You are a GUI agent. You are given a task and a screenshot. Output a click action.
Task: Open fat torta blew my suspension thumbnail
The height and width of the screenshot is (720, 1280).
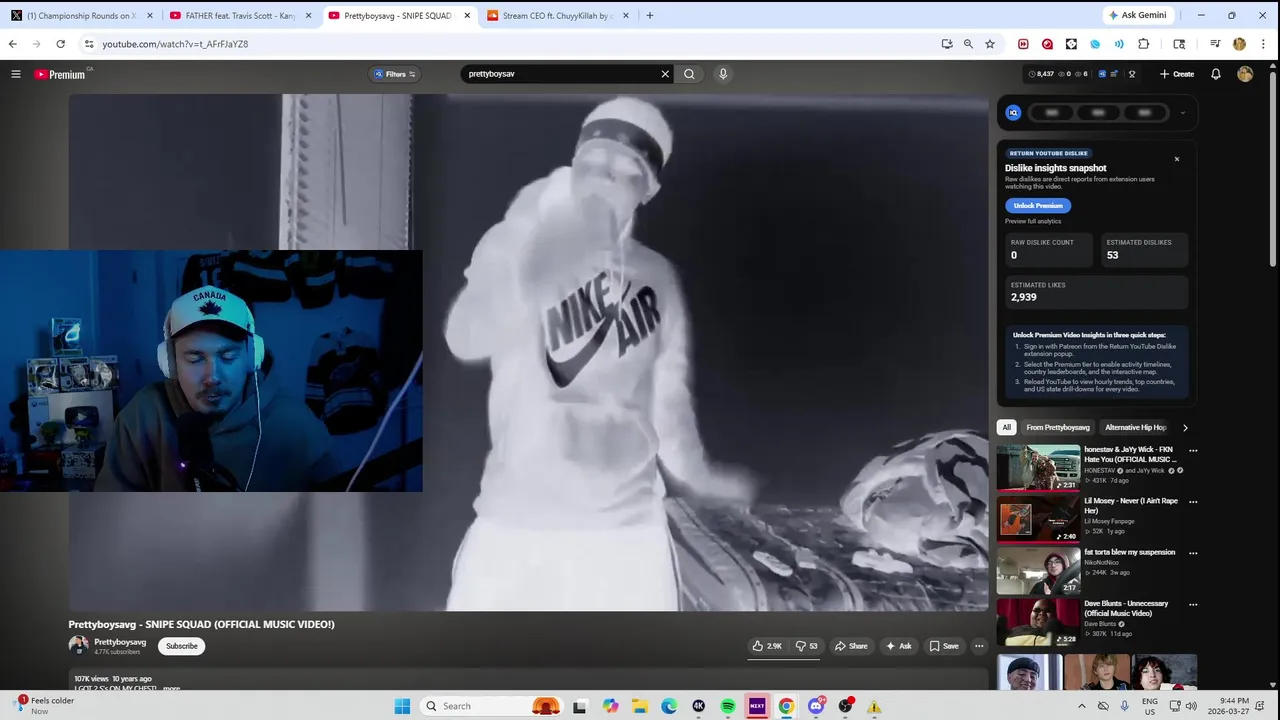point(1038,571)
